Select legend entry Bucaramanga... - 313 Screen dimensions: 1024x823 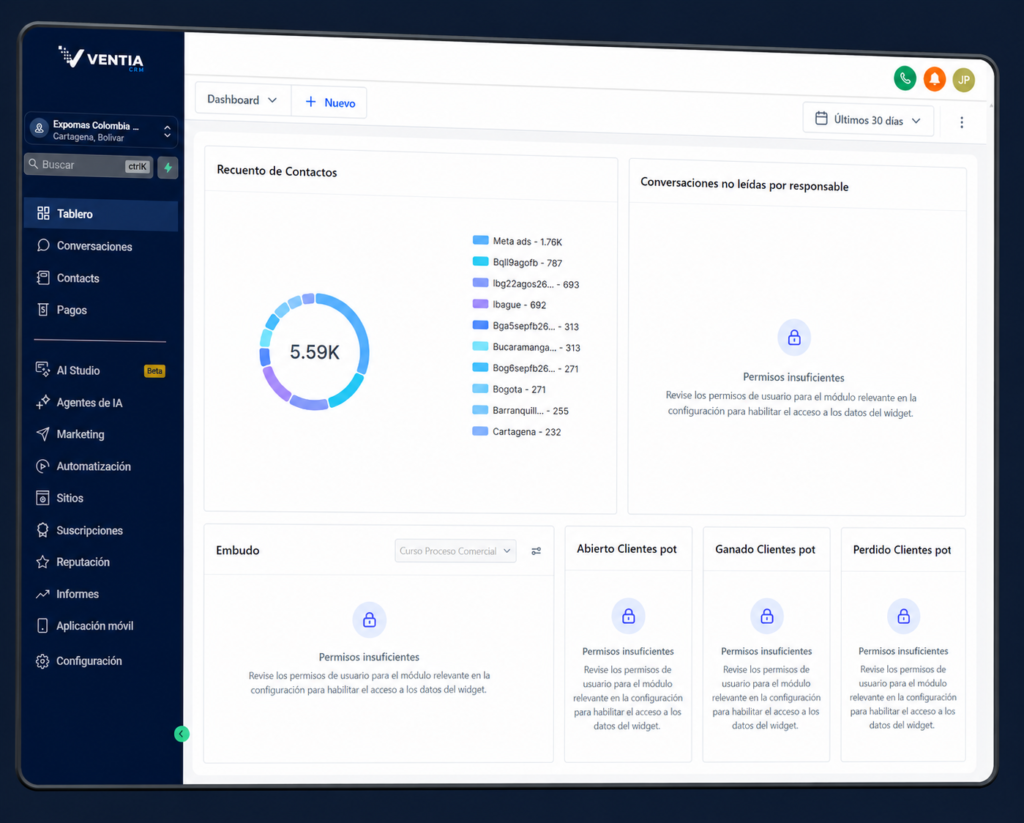tap(526, 347)
